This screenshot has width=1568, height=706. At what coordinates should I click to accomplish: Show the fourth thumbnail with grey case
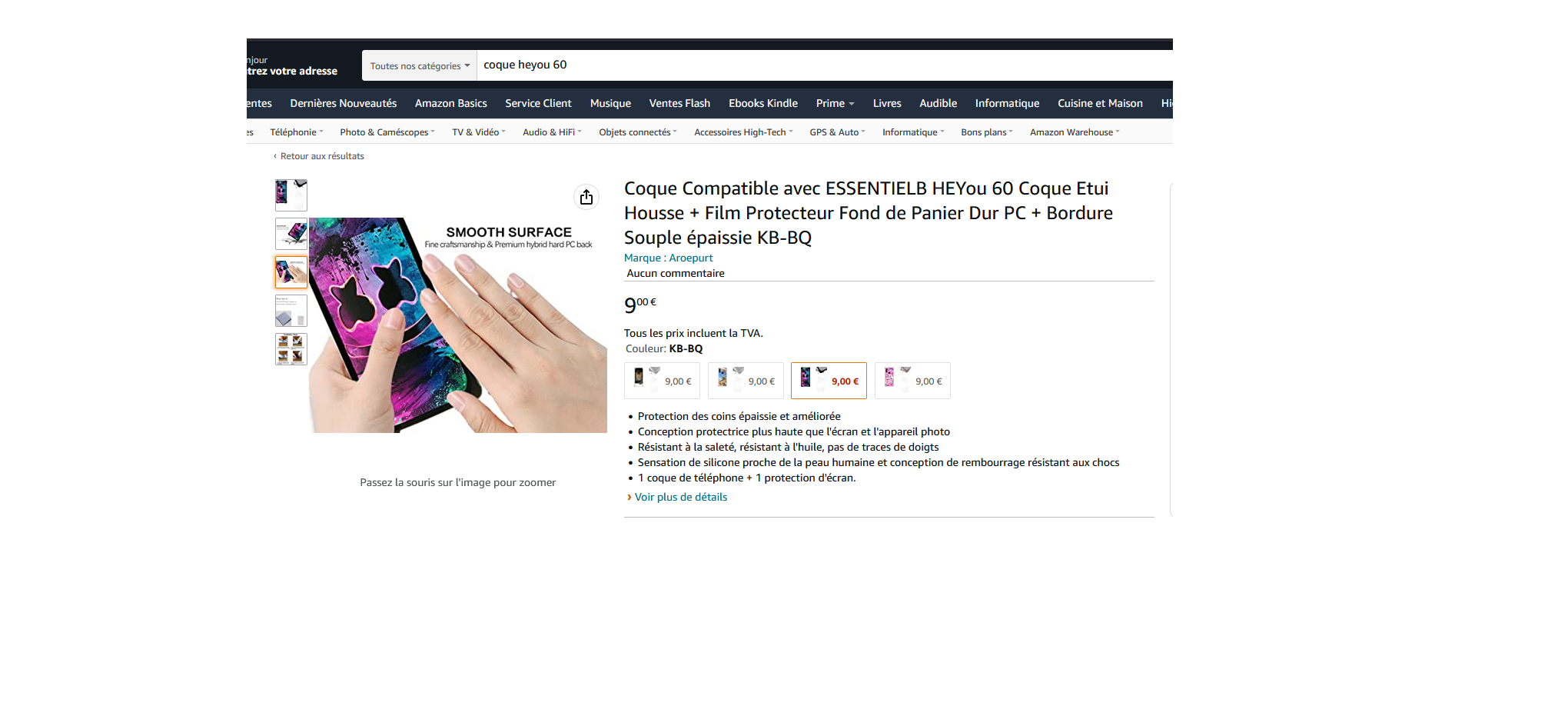click(291, 311)
